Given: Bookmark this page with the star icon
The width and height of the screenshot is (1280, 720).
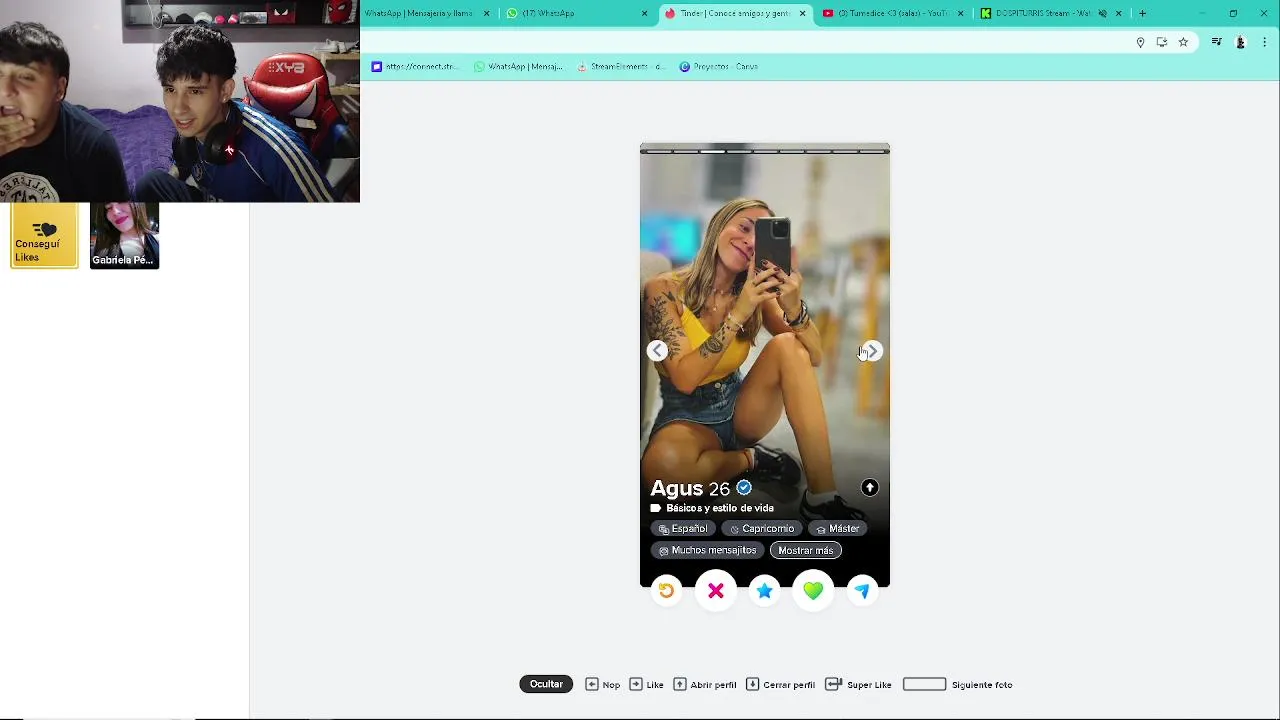Looking at the screenshot, I should (1183, 42).
